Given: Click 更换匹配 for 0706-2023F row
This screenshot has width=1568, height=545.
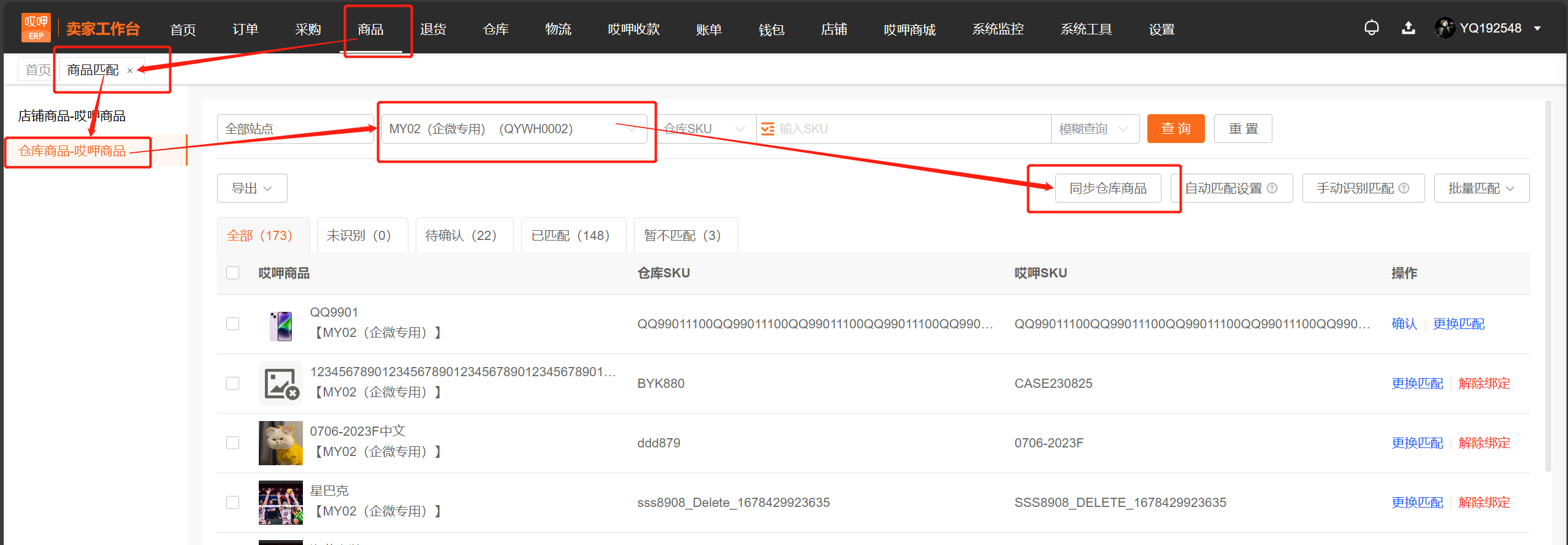Looking at the screenshot, I should point(1417,443).
